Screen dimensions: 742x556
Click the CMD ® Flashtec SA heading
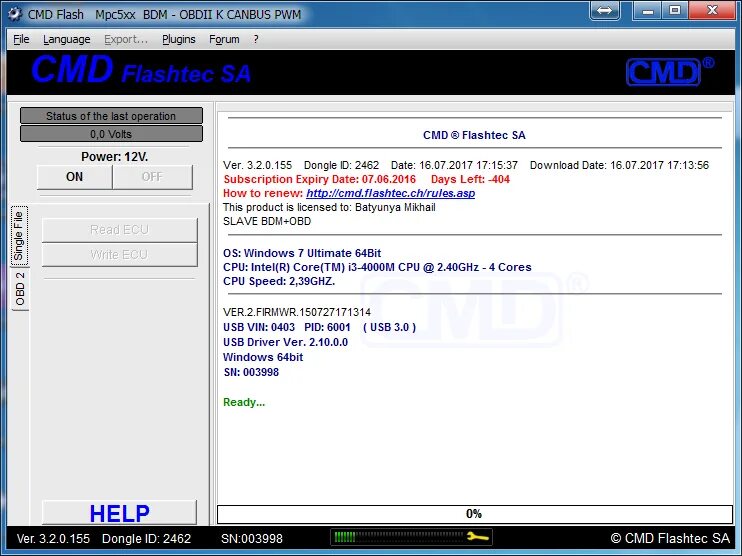[x=474, y=135]
